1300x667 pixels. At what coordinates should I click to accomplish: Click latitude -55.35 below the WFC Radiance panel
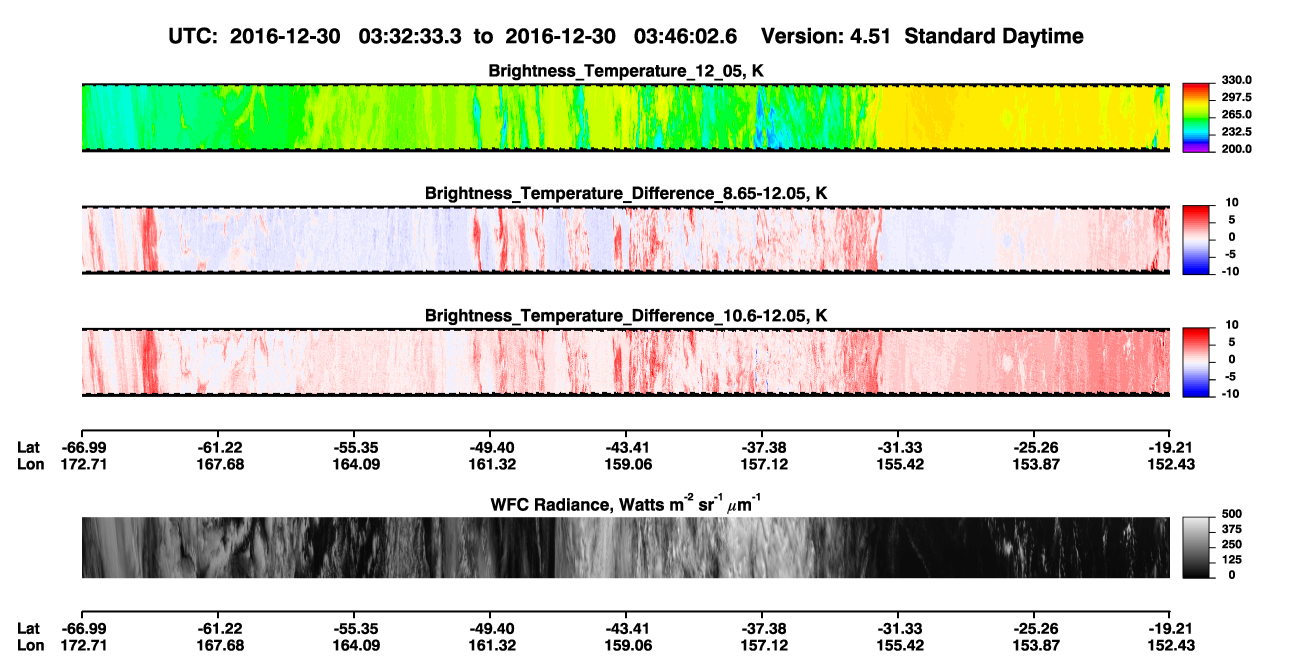click(x=354, y=629)
